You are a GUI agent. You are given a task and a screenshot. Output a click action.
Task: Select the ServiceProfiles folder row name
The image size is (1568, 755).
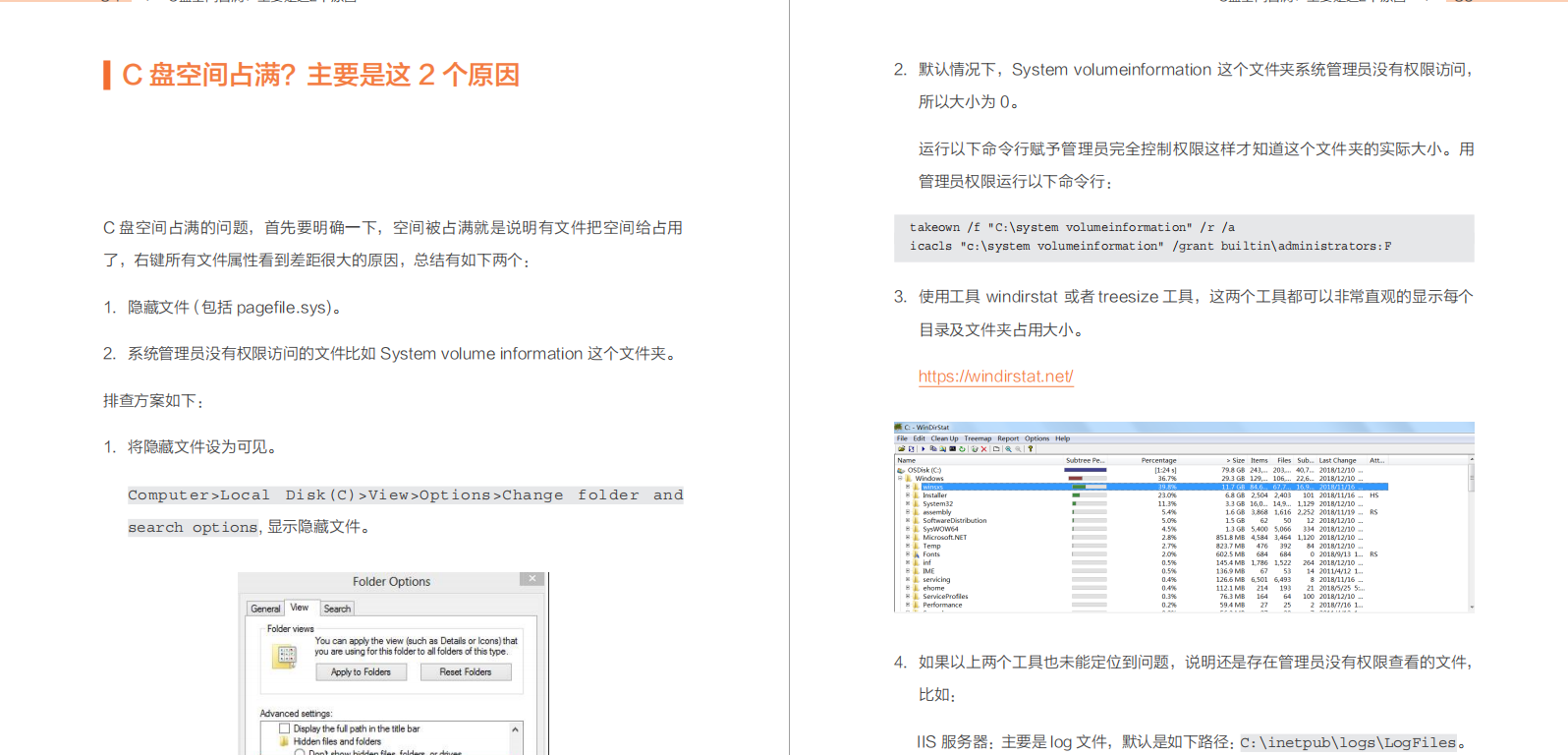click(x=945, y=597)
